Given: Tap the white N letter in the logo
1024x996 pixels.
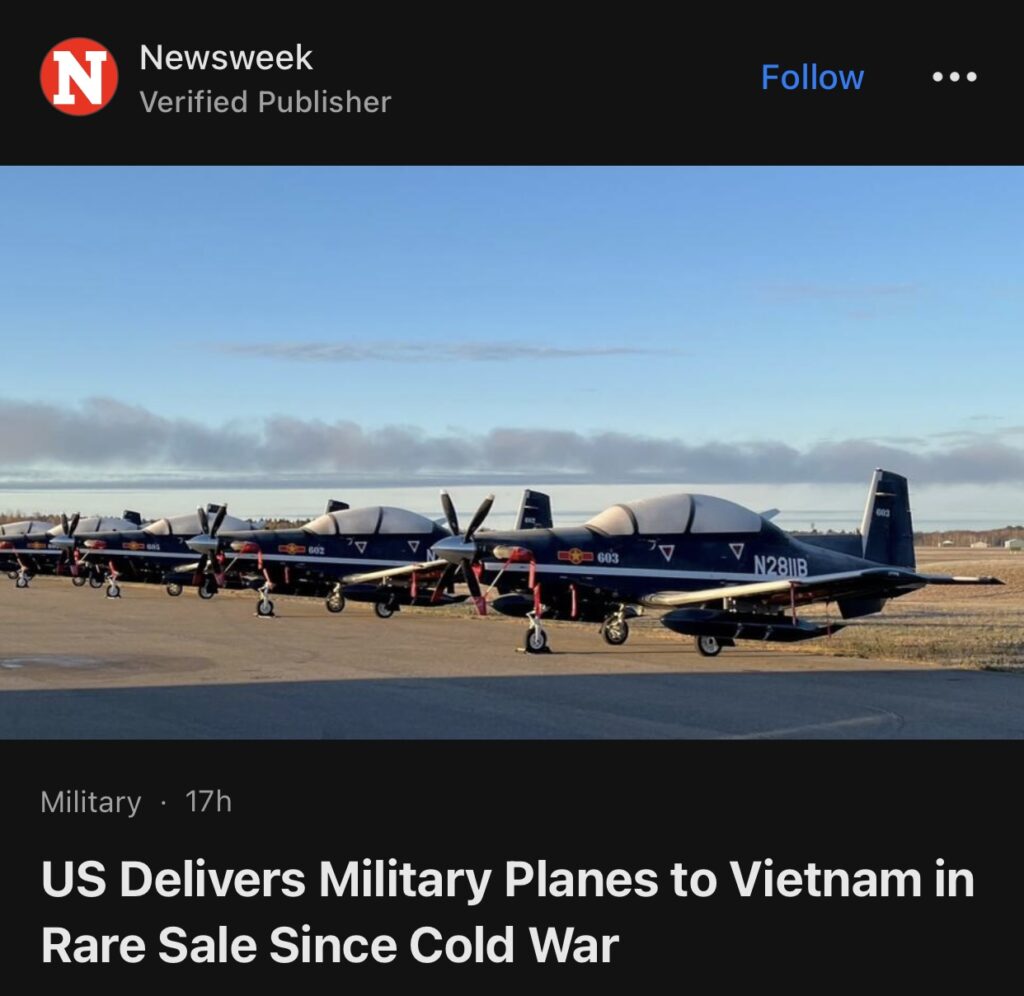Looking at the screenshot, I should 79,77.
